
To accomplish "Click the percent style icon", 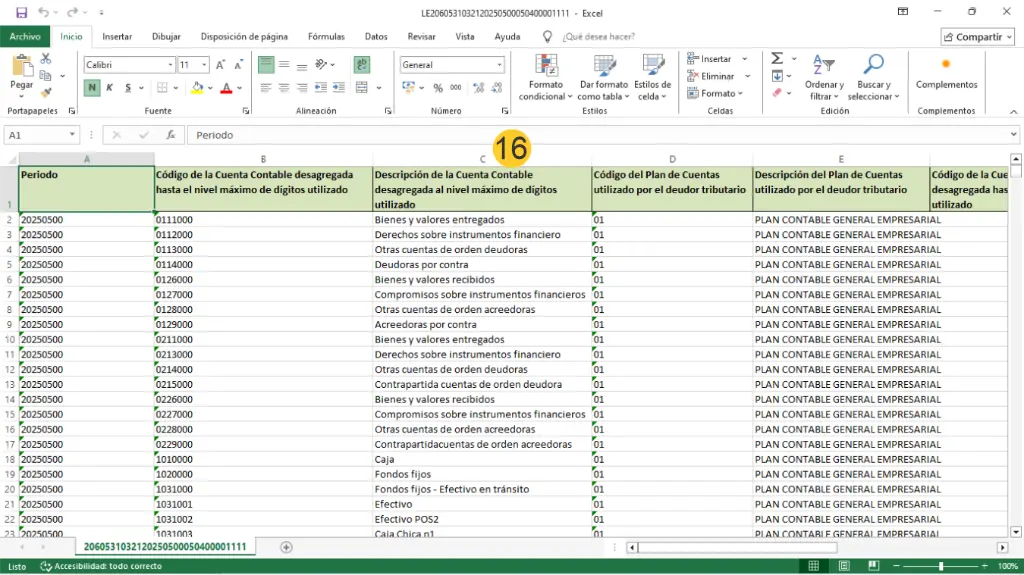I will (x=436, y=88).
